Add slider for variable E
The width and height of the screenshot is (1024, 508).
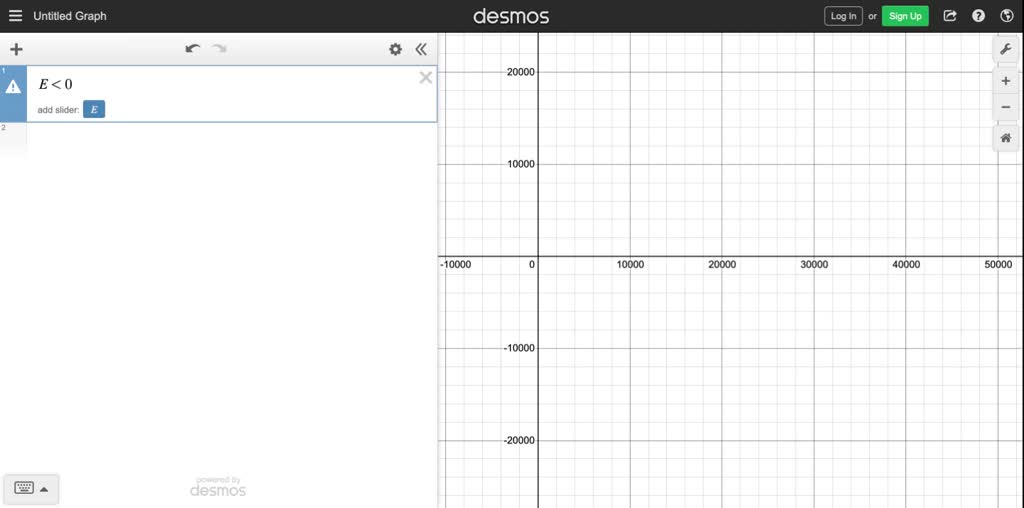[x=94, y=110]
